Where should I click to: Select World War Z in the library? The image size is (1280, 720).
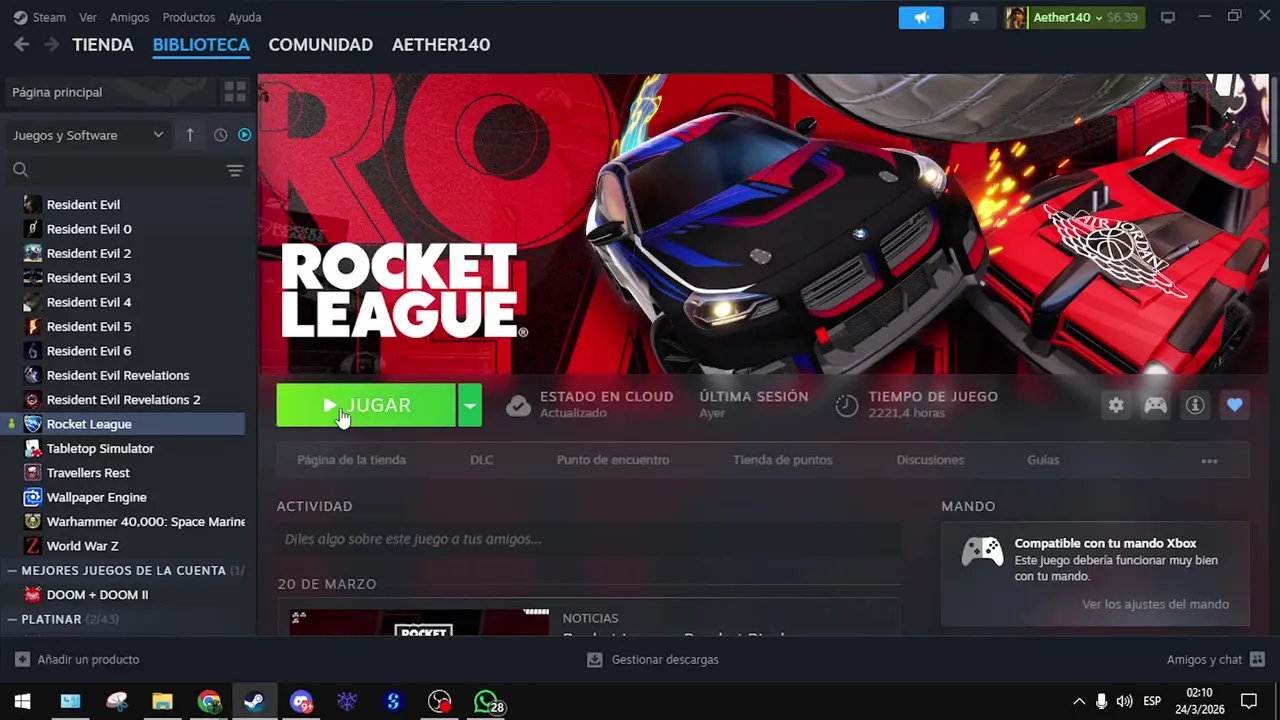pyautogui.click(x=82, y=546)
